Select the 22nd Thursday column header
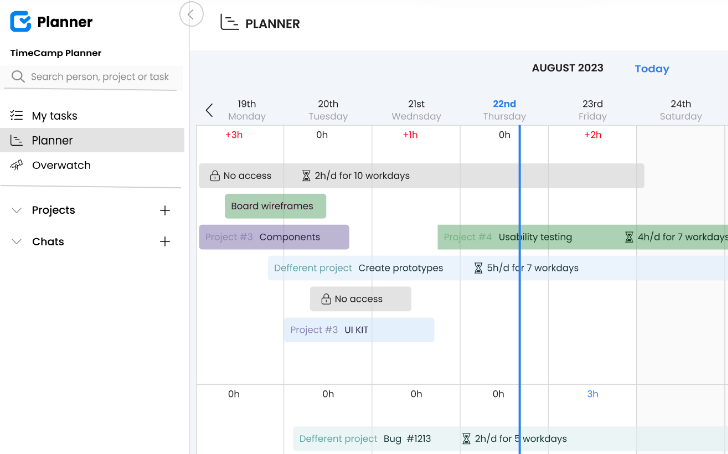Image resolution: width=728 pixels, height=454 pixels. coord(504,109)
